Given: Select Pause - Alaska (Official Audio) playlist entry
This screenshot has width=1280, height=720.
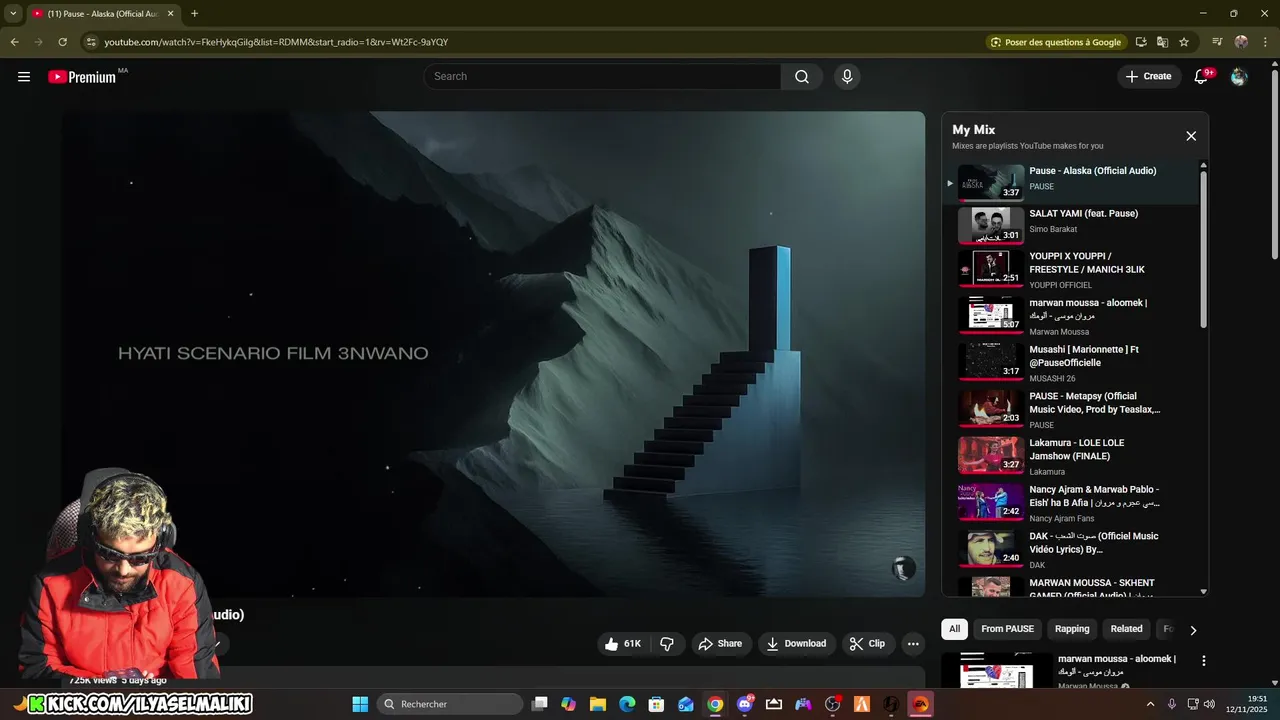Looking at the screenshot, I should 1071,182.
